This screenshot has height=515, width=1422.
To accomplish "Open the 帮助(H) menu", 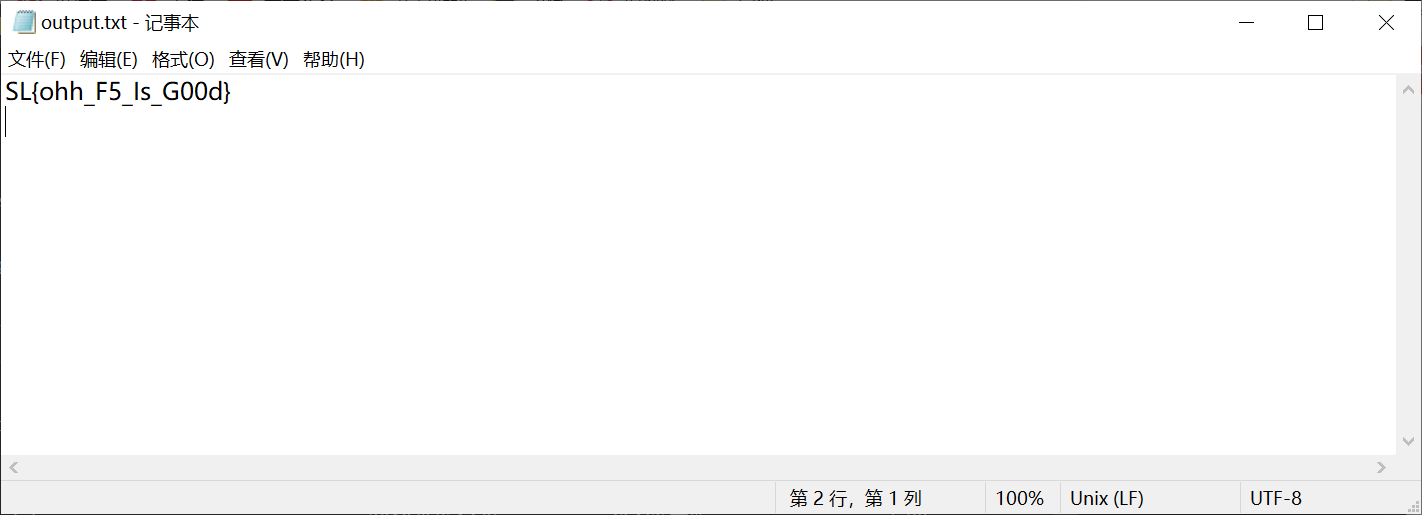I will (334, 60).
